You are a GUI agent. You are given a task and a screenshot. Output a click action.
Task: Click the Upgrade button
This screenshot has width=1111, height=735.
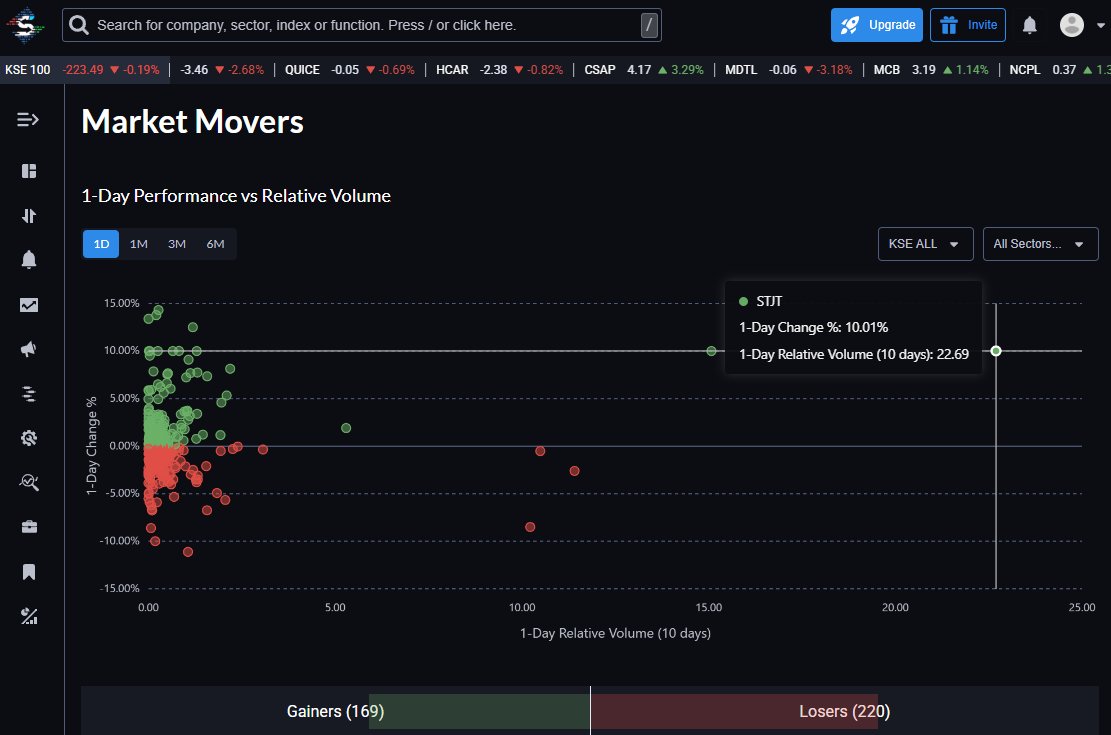[x=876, y=26]
